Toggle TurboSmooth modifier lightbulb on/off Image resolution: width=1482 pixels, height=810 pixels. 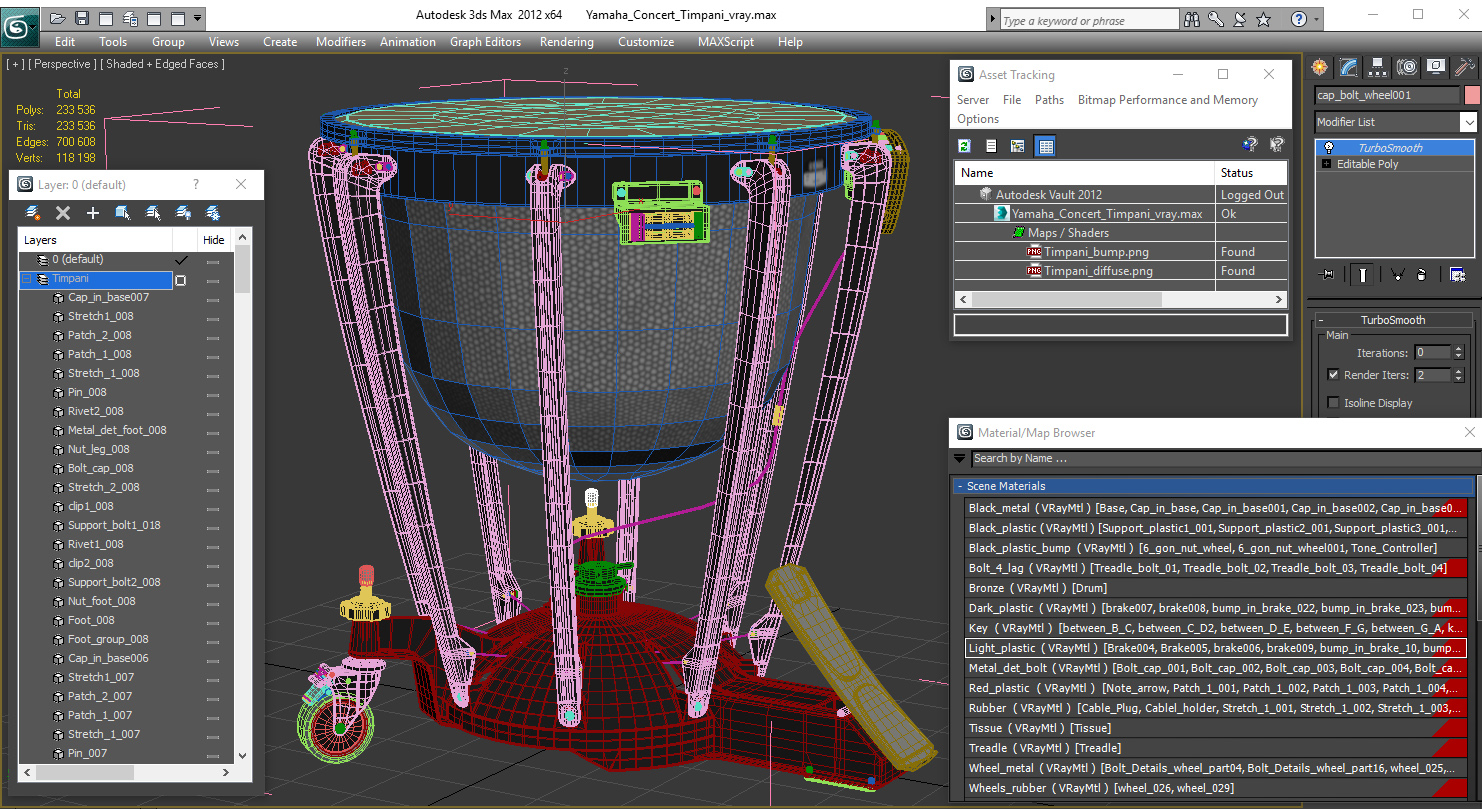pyautogui.click(x=1328, y=148)
